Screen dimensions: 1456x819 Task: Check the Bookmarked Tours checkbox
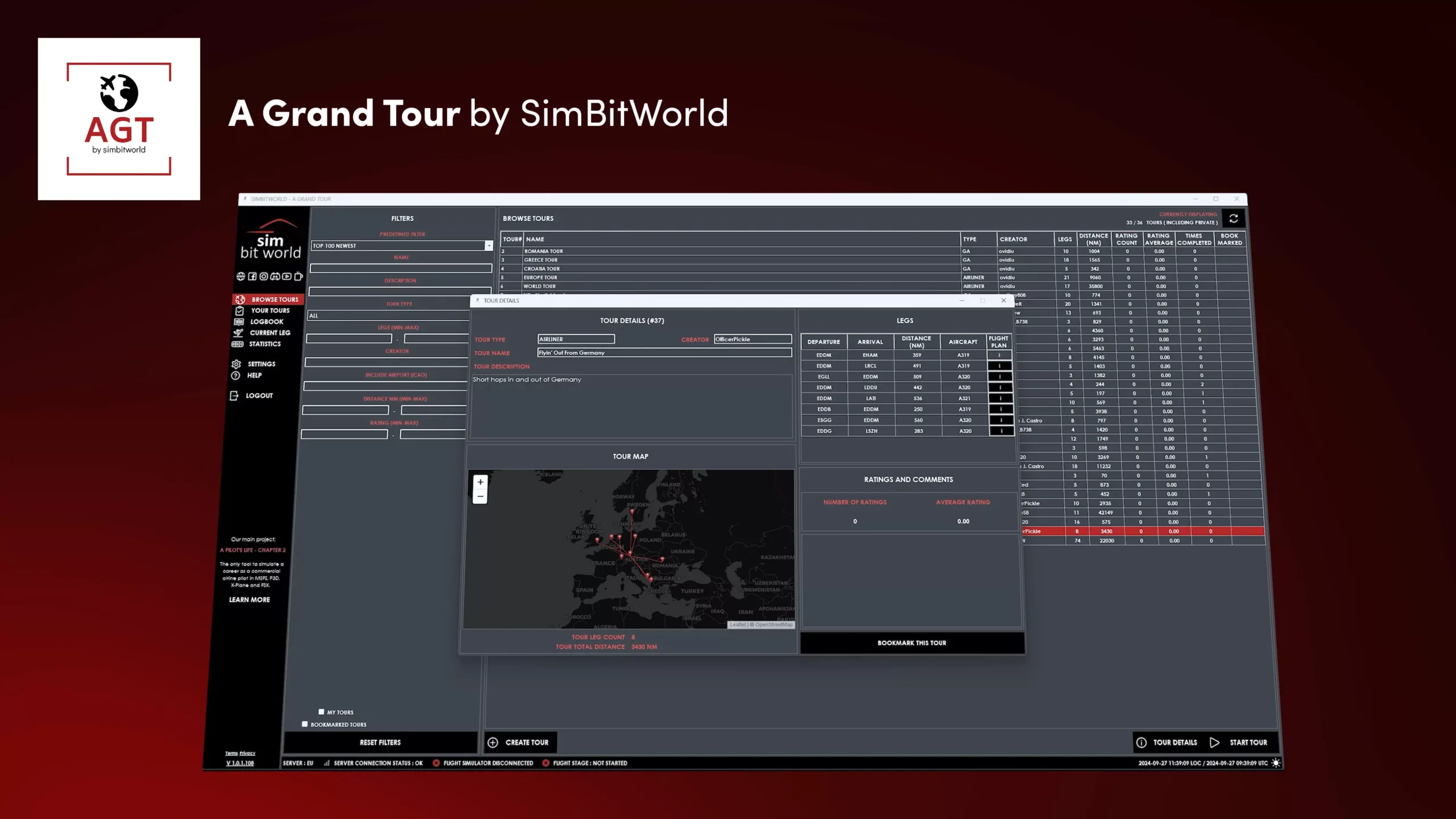305,724
